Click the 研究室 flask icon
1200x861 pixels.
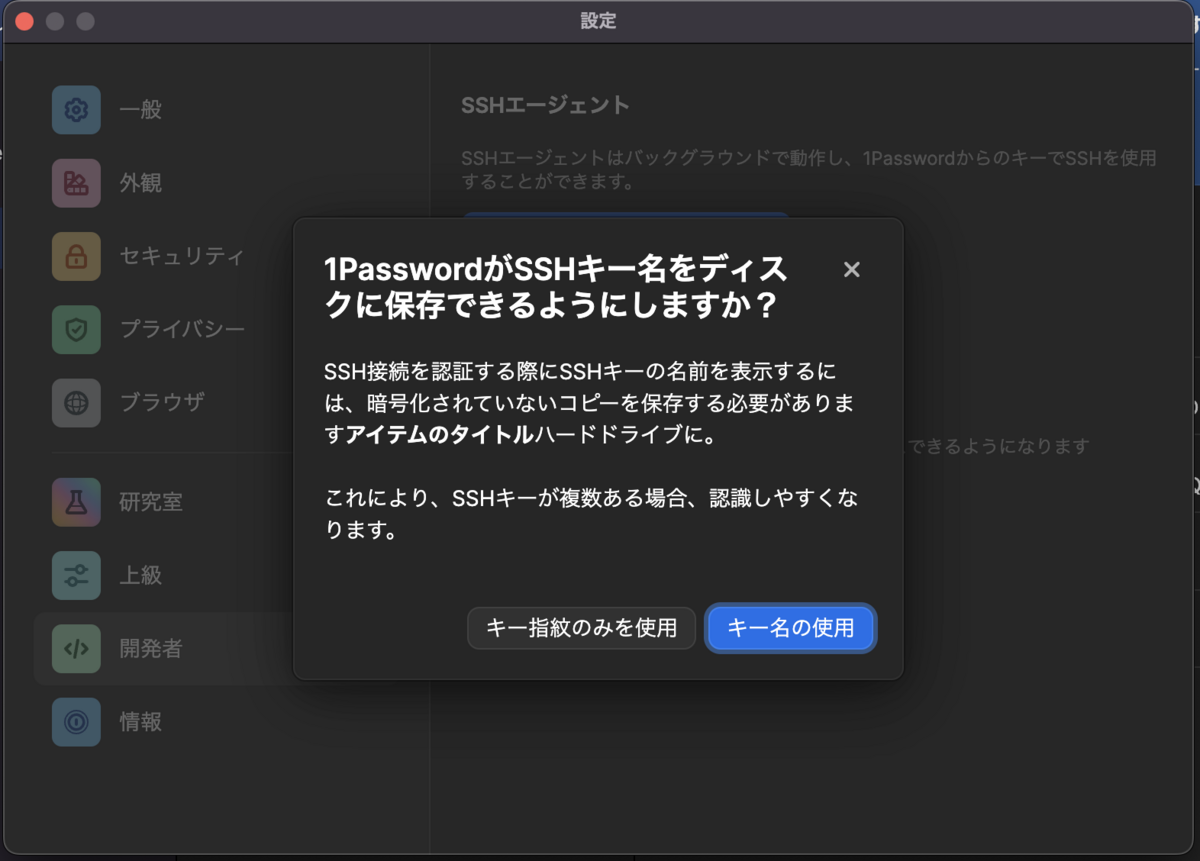click(76, 502)
